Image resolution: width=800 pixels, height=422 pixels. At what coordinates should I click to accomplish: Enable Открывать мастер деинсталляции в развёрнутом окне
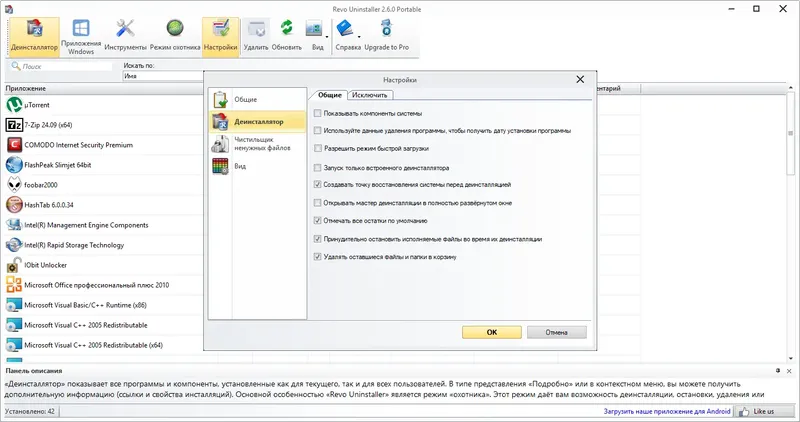pos(317,203)
